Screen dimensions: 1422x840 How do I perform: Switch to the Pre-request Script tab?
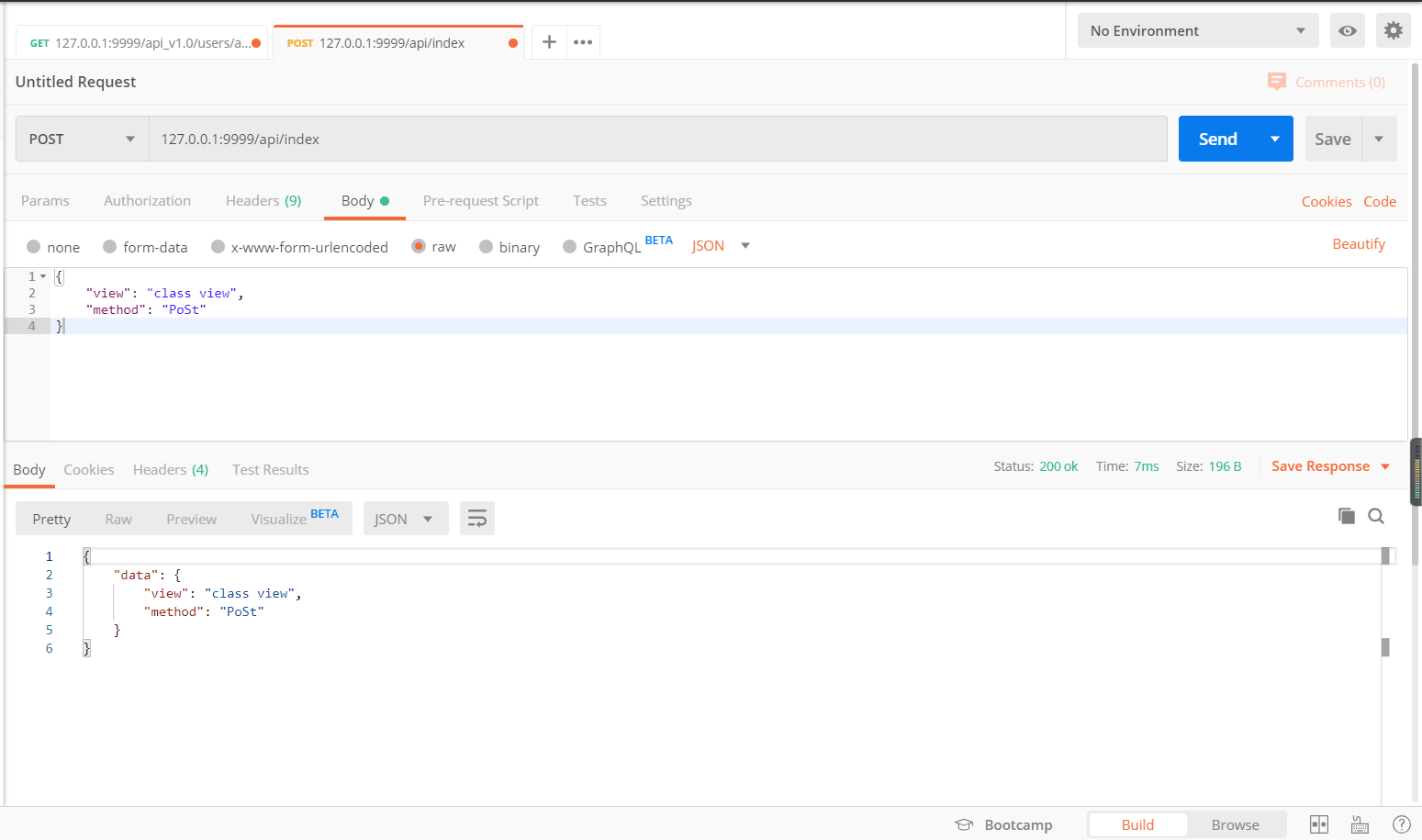(x=480, y=200)
